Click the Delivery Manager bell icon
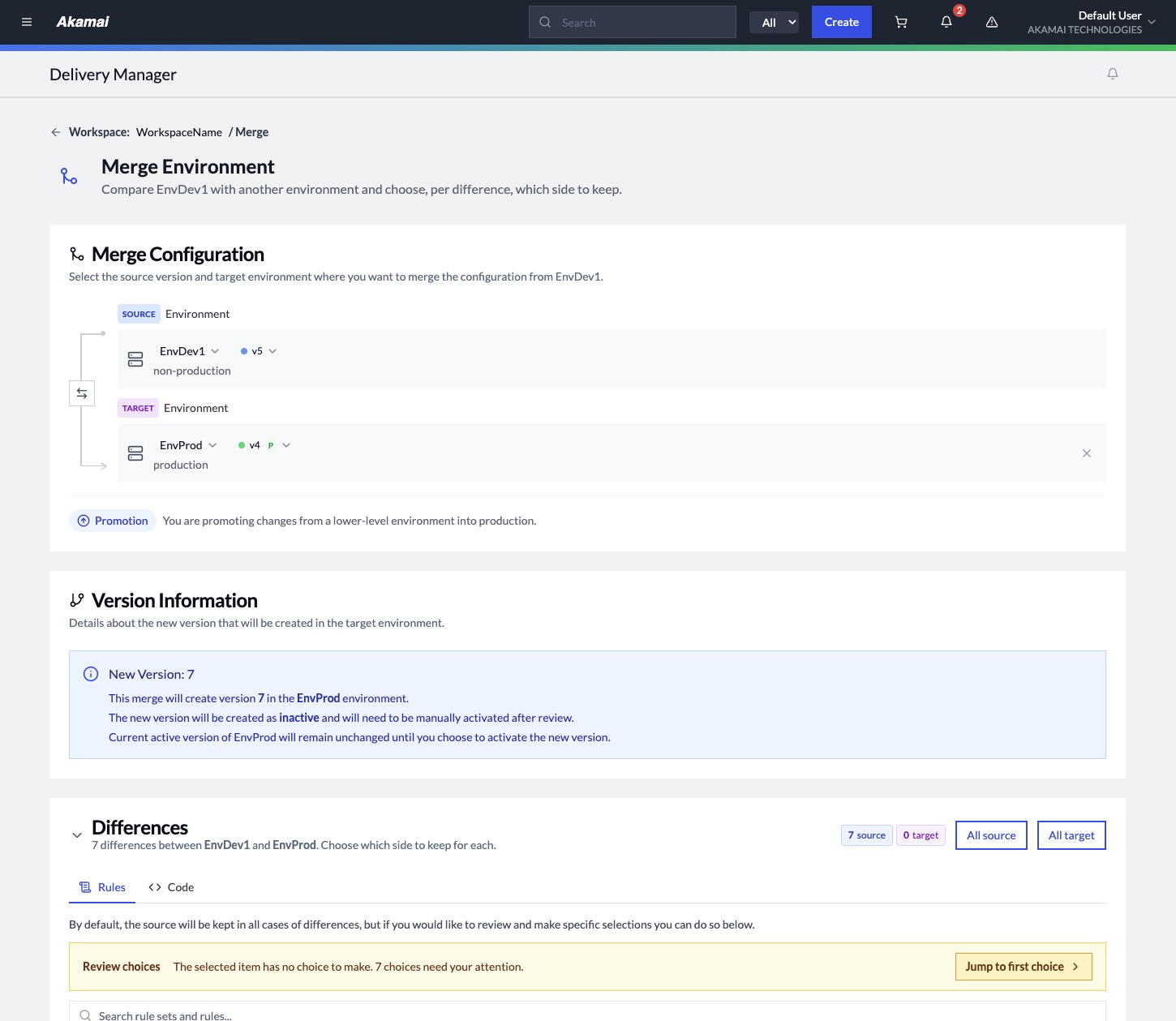 click(x=1113, y=74)
